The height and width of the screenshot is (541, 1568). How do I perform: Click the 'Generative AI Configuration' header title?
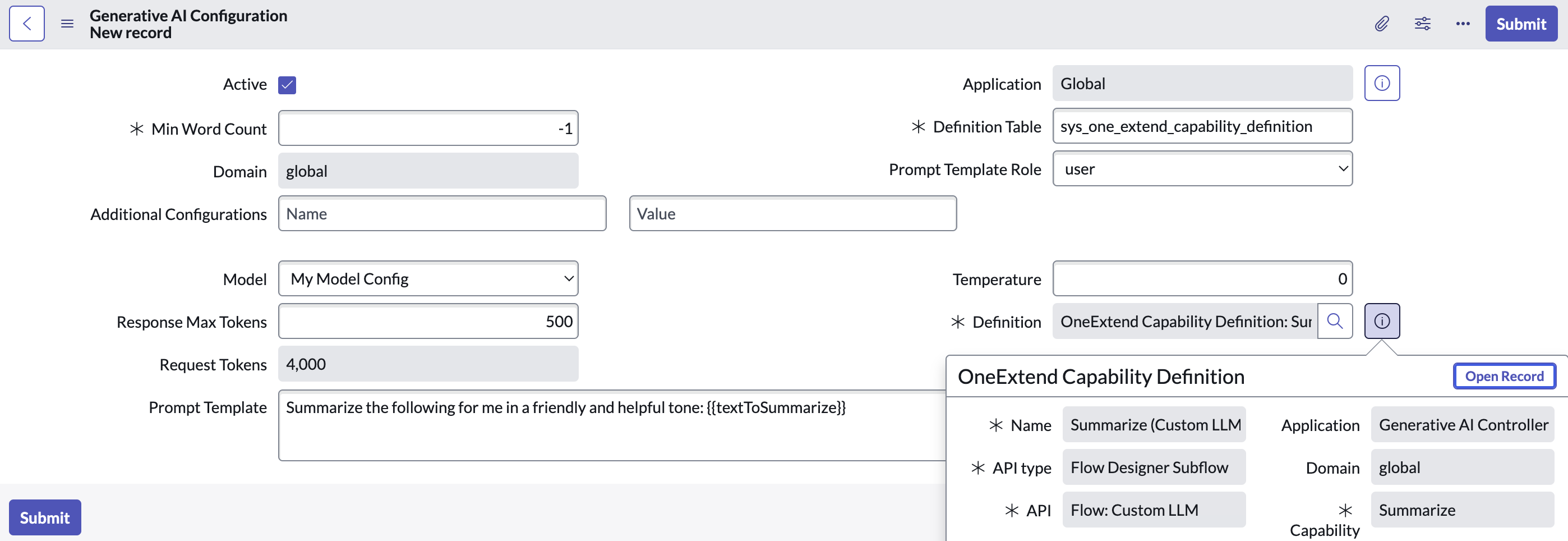tap(188, 15)
